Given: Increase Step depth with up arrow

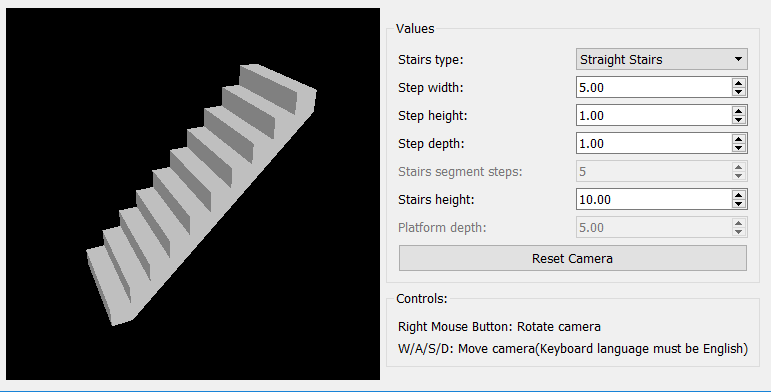Looking at the screenshot, I should (739, 139).
